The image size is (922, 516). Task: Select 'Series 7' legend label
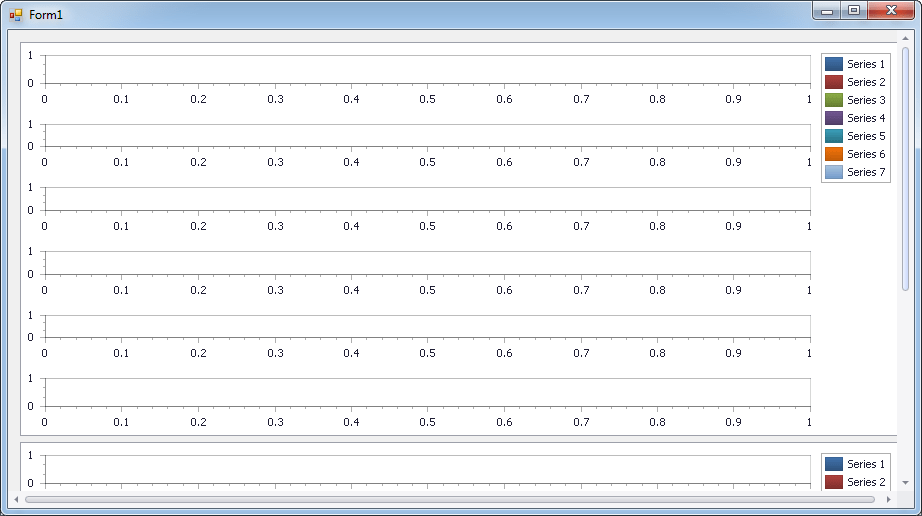866,172
